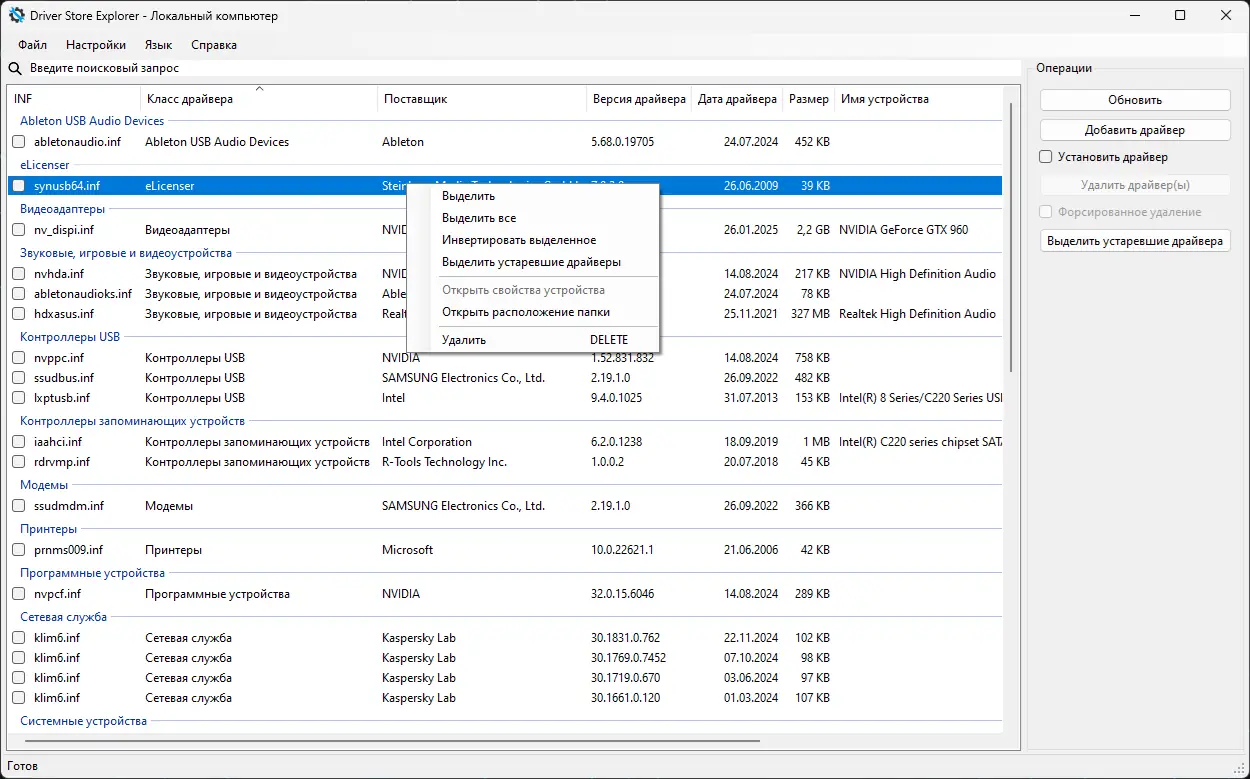Sort by the Размер column header
1250x779 pixels.
pos(808,99)
